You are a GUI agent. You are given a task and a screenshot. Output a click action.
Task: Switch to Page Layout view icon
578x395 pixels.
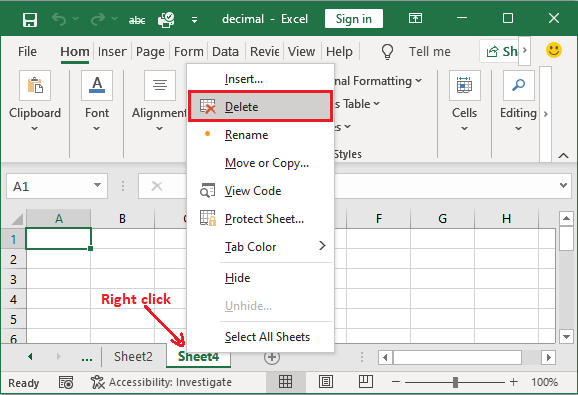pos(326,382)
